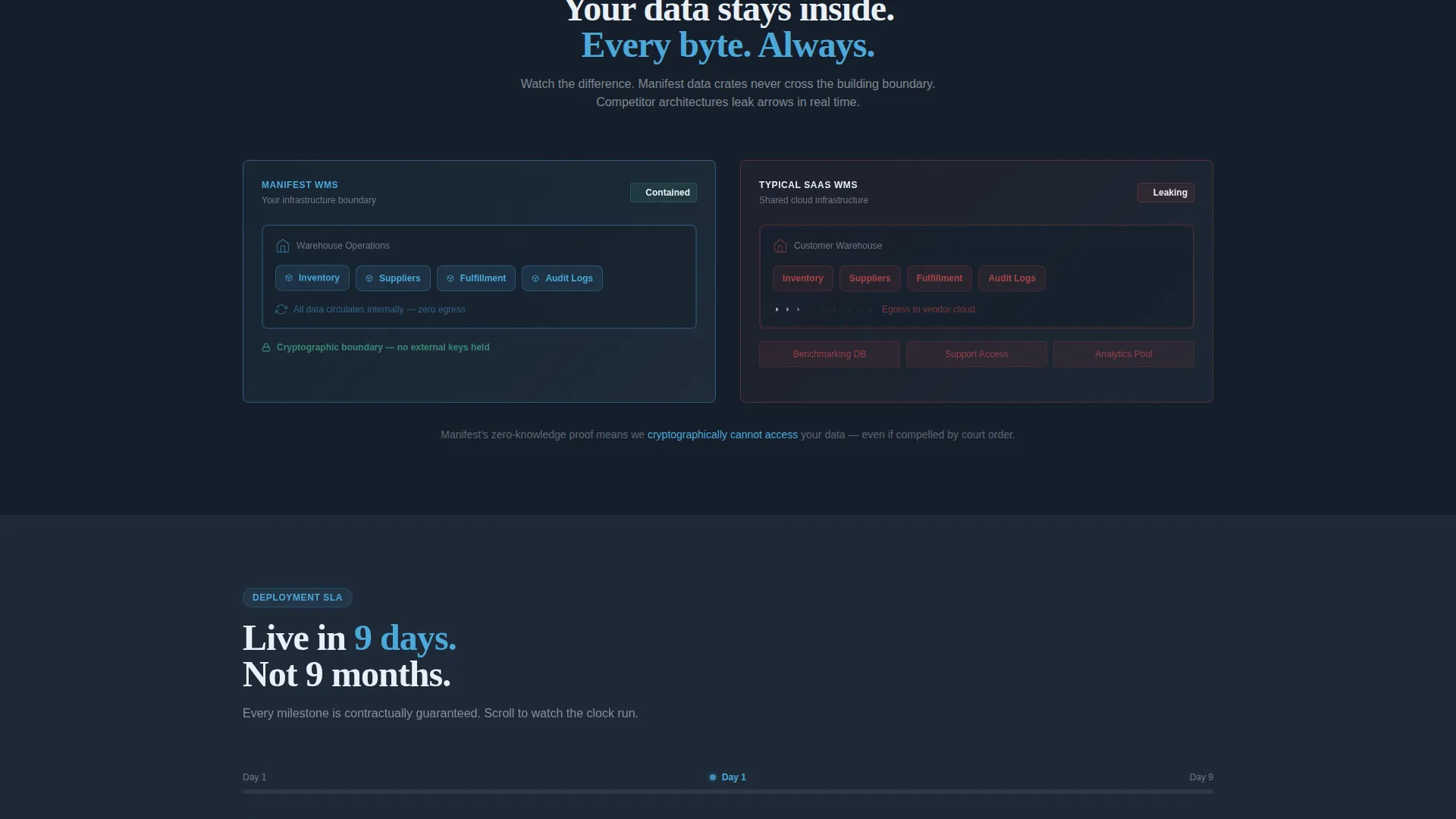The image size is (1456, 819).
Task: Select the blue Suppliers chip in Manifest WMS
Action: tap(393, 278)
